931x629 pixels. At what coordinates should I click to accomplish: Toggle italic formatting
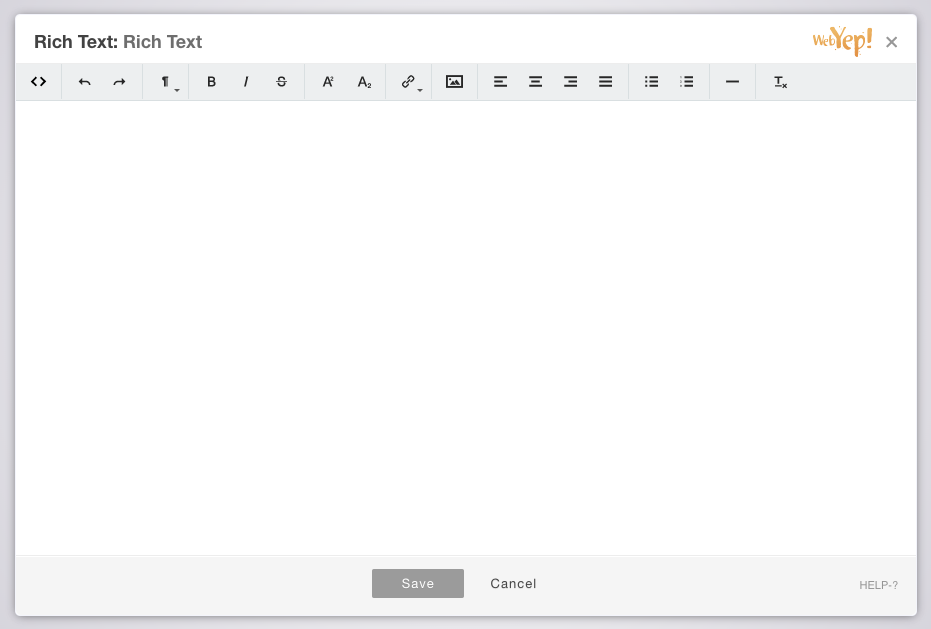[x=246, y=81]
